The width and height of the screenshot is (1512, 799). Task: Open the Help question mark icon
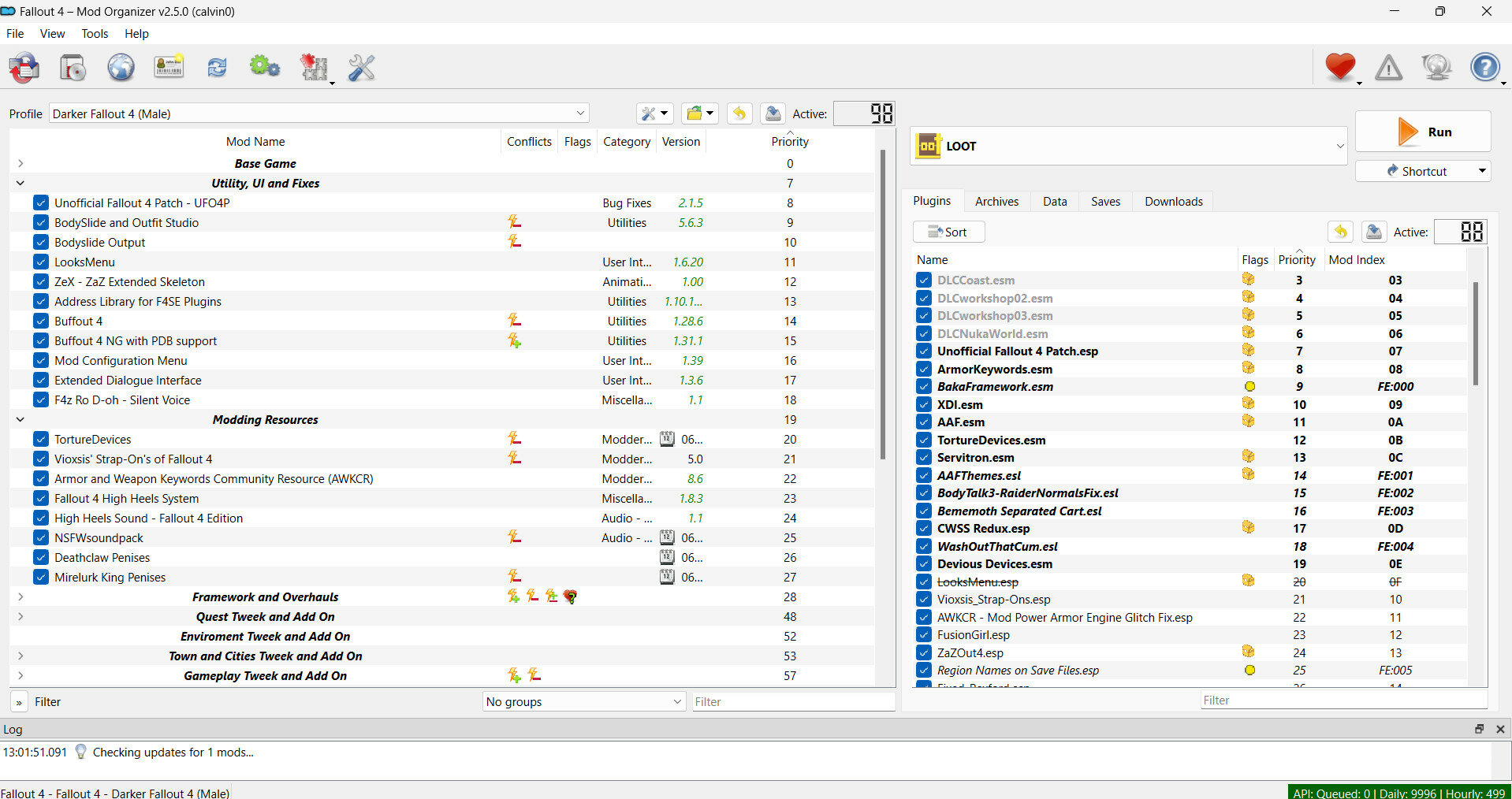[1484, 67]
